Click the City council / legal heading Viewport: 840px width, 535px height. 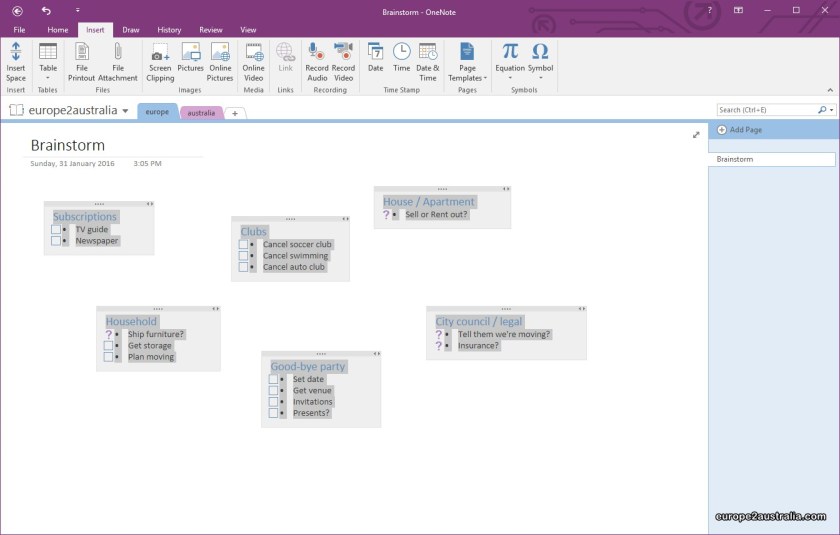click(478, 322)
